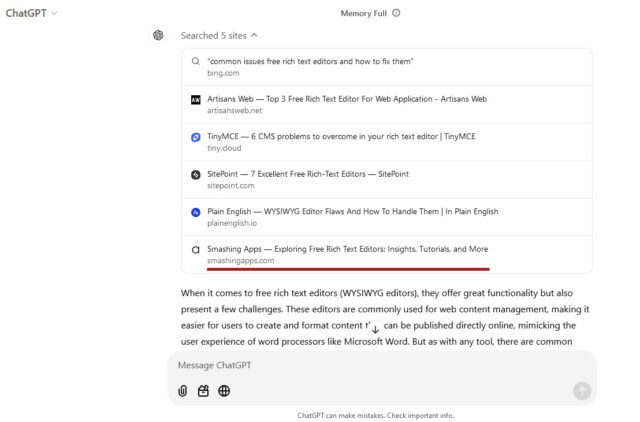Click smashingapps.com domain text
Screen dimensions: 640x422
point(240,261)
